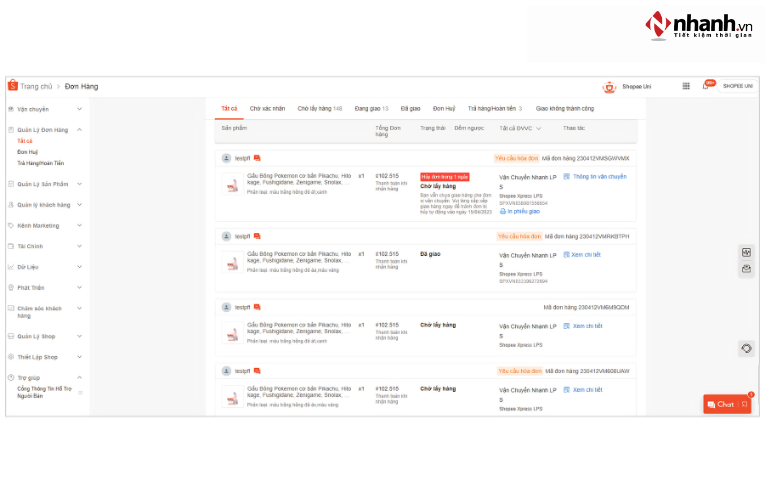Open Cổng Thông Tin Hỗ Trợ Người Bán

[x=44, y=392]
